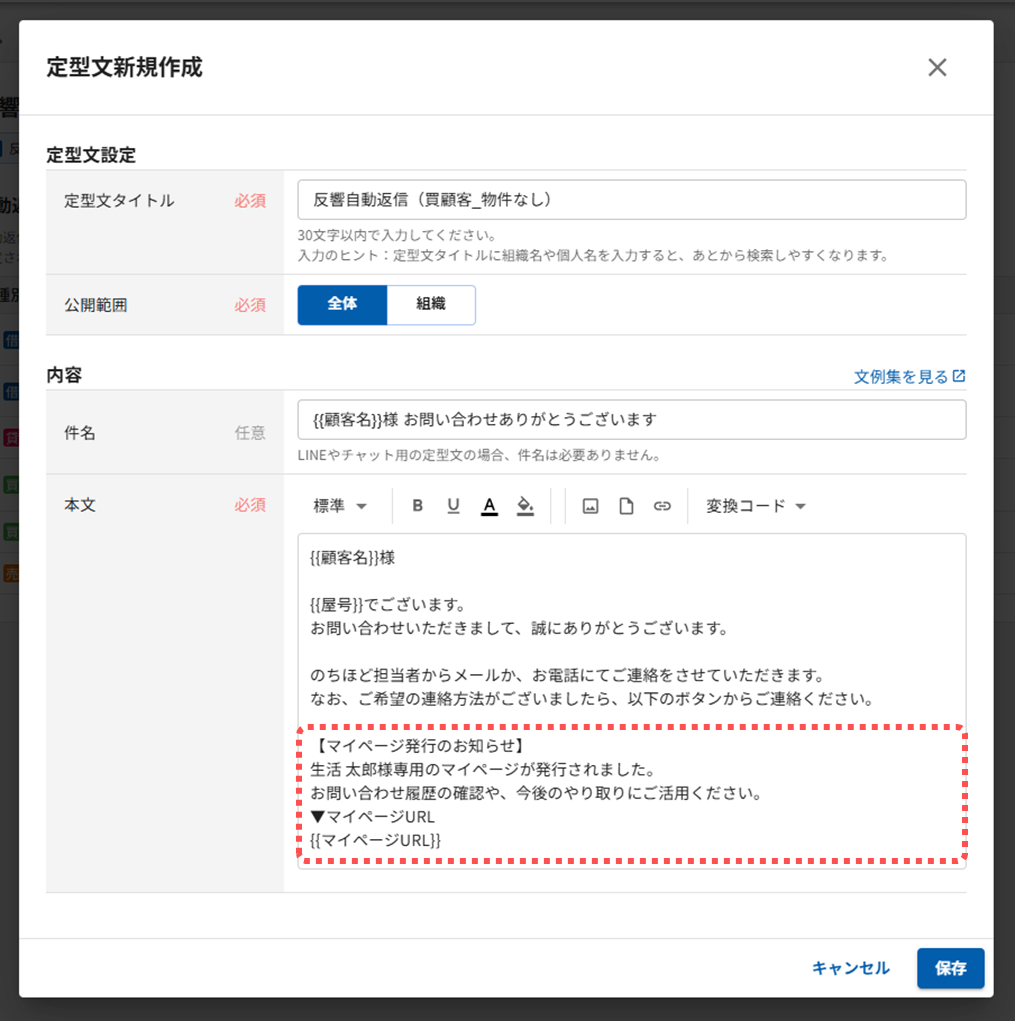Insert an image into the body
Viewport: 1015px width, 1021px height.
[590, 506]
